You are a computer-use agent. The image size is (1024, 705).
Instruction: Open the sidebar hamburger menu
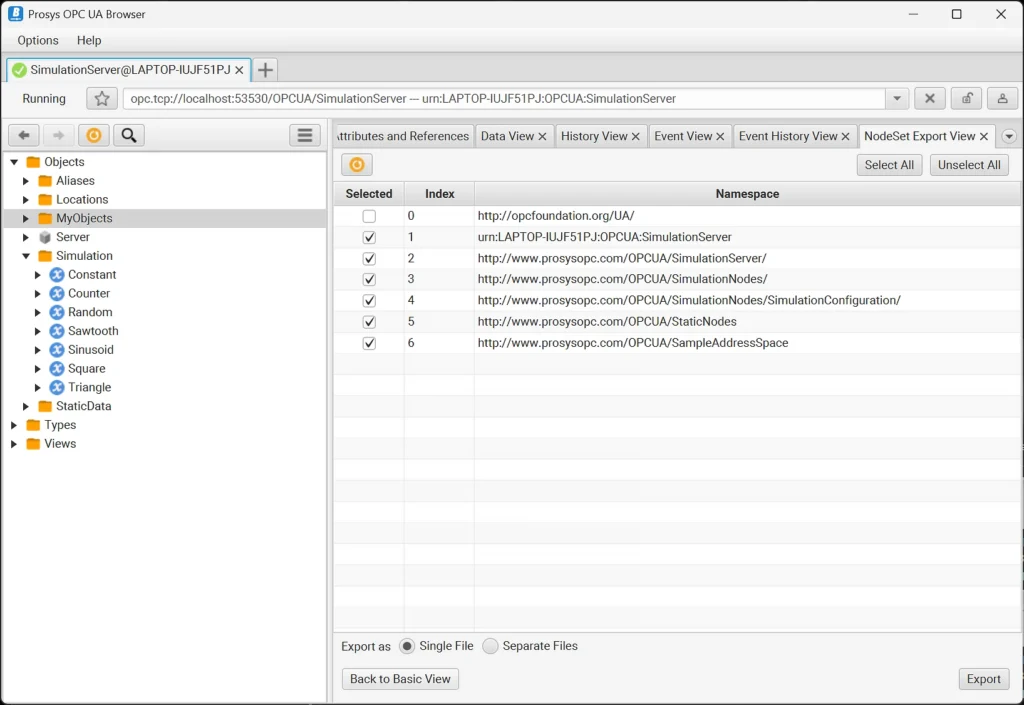coord(304,135)
